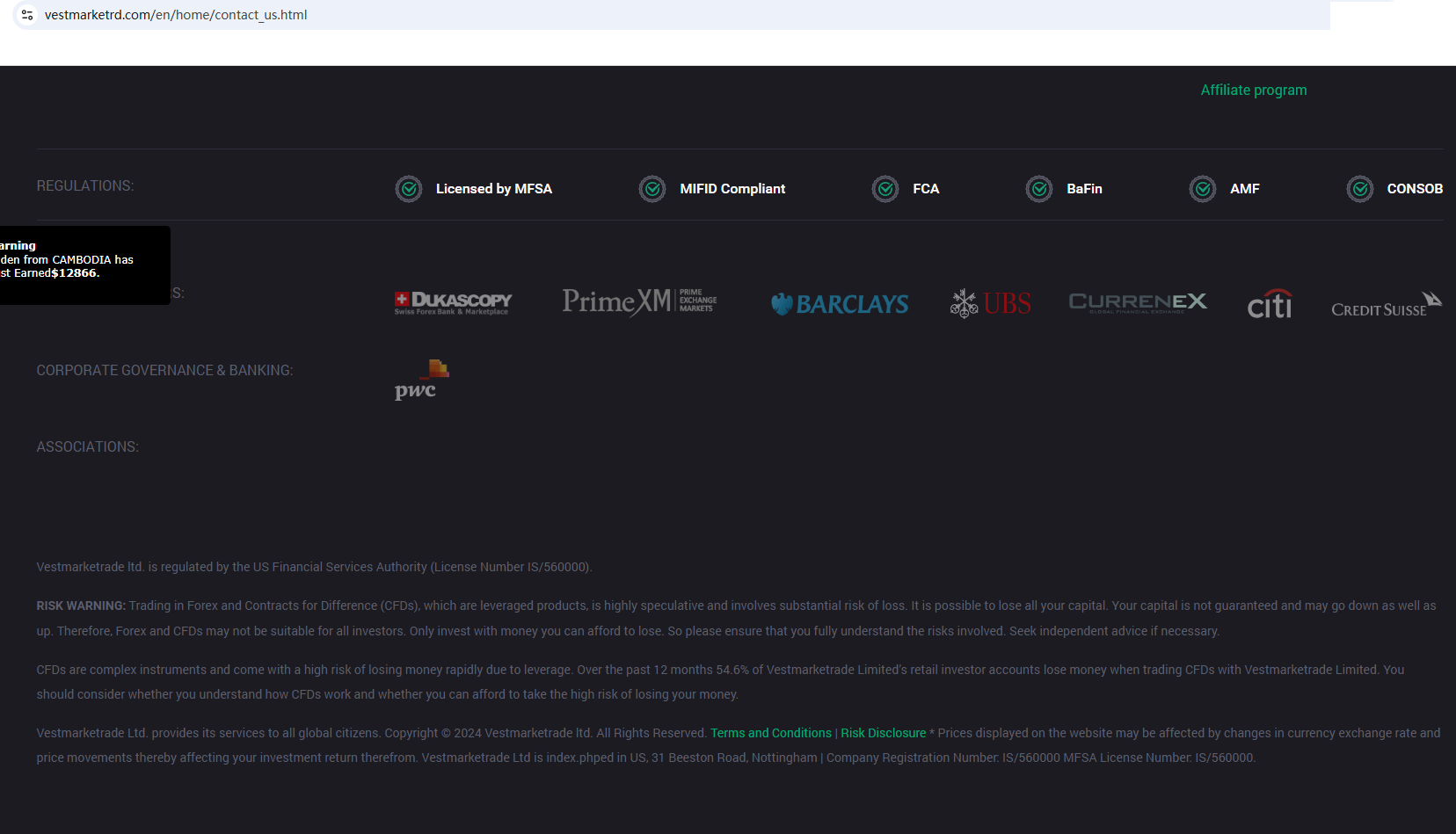Click the CAMBODIA earnings notification popup
The width and height of the screenshot is (1456, 834).
pyautogui.click(x=85, y=265)
